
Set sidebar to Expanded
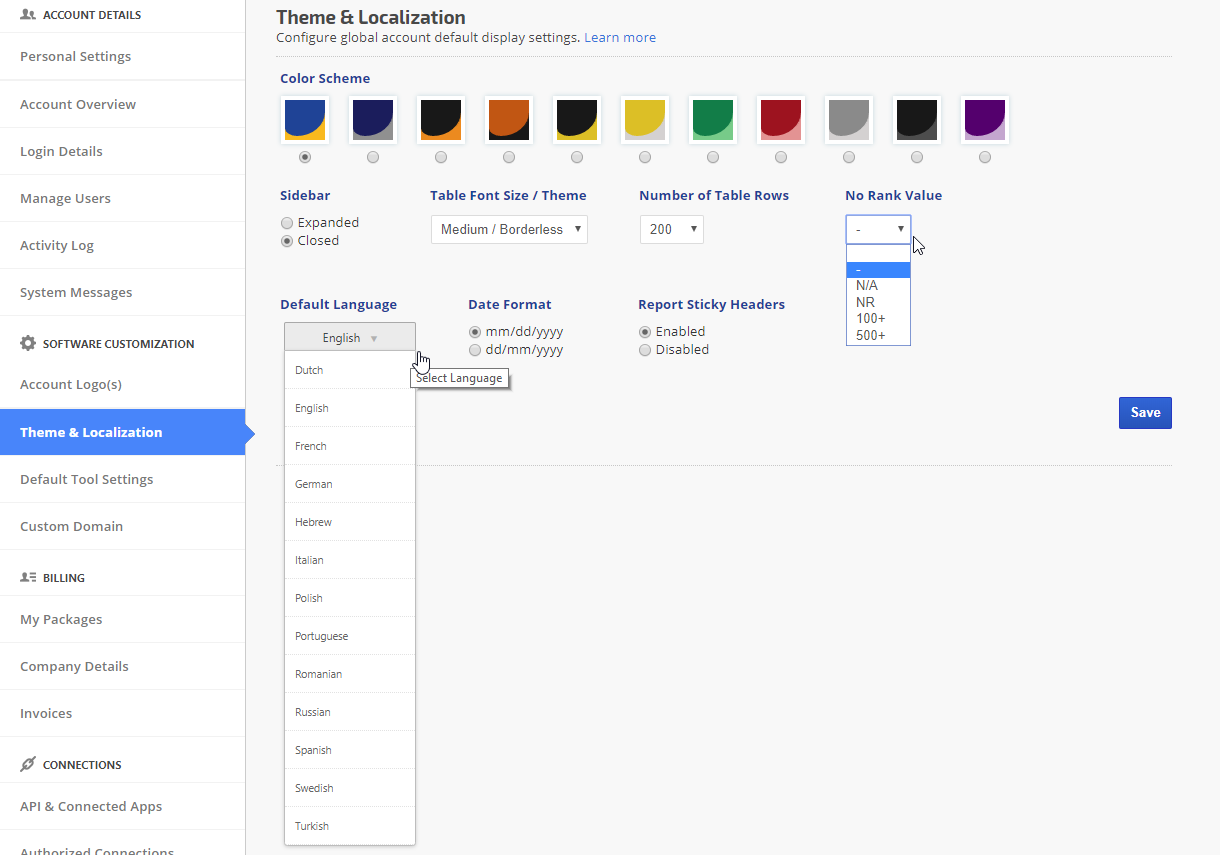click(x=288, y=223)
